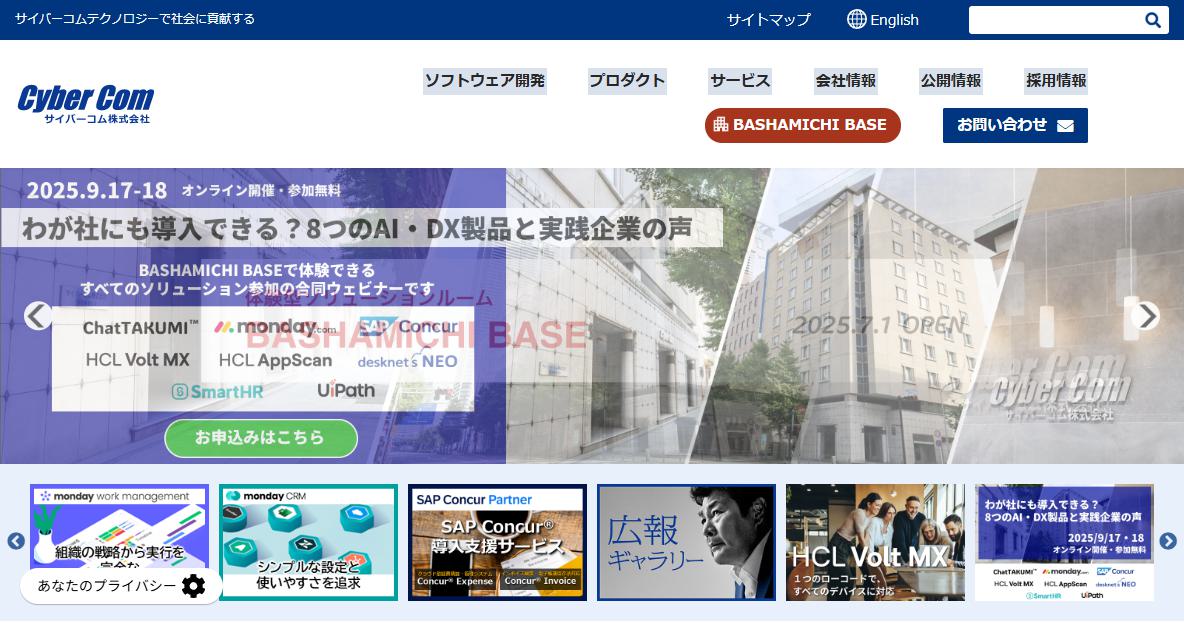Click the お問い合わせ button label

pyautogui.click(x=1002, y=125)
